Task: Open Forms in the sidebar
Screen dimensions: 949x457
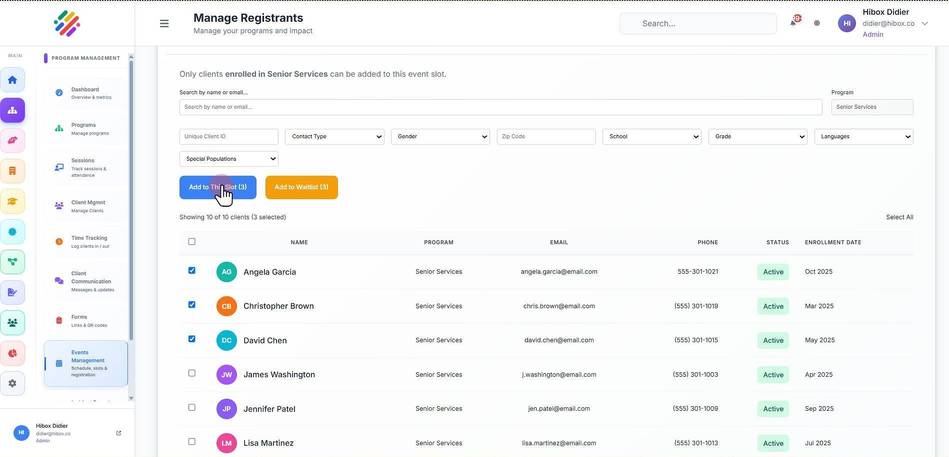Action: pyautogui.click(x=85, y=320)
